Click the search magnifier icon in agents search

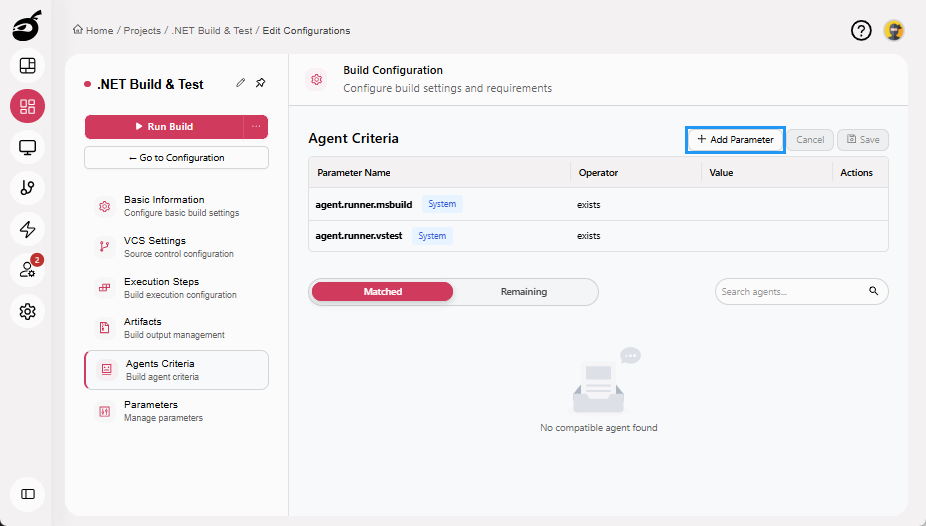(x=873, y=291)
